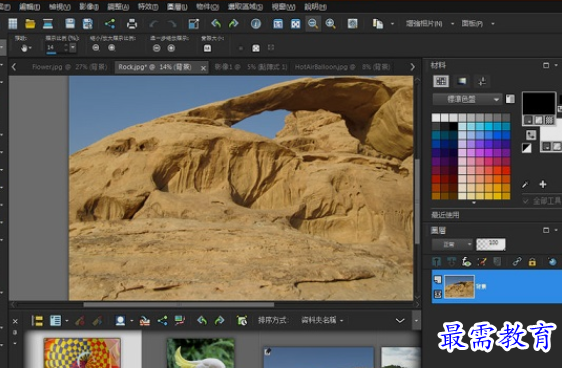
Task: Select the gradient tab in Materials palette
Action: tap(462, 81)
